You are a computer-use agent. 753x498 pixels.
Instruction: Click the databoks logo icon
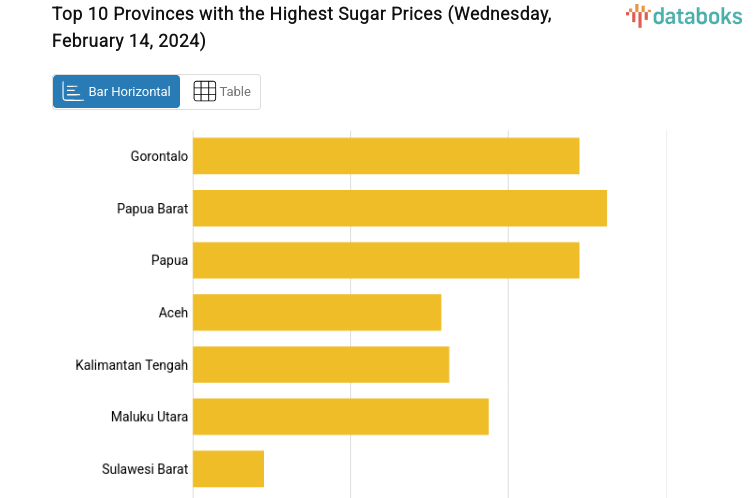(638, 15)
